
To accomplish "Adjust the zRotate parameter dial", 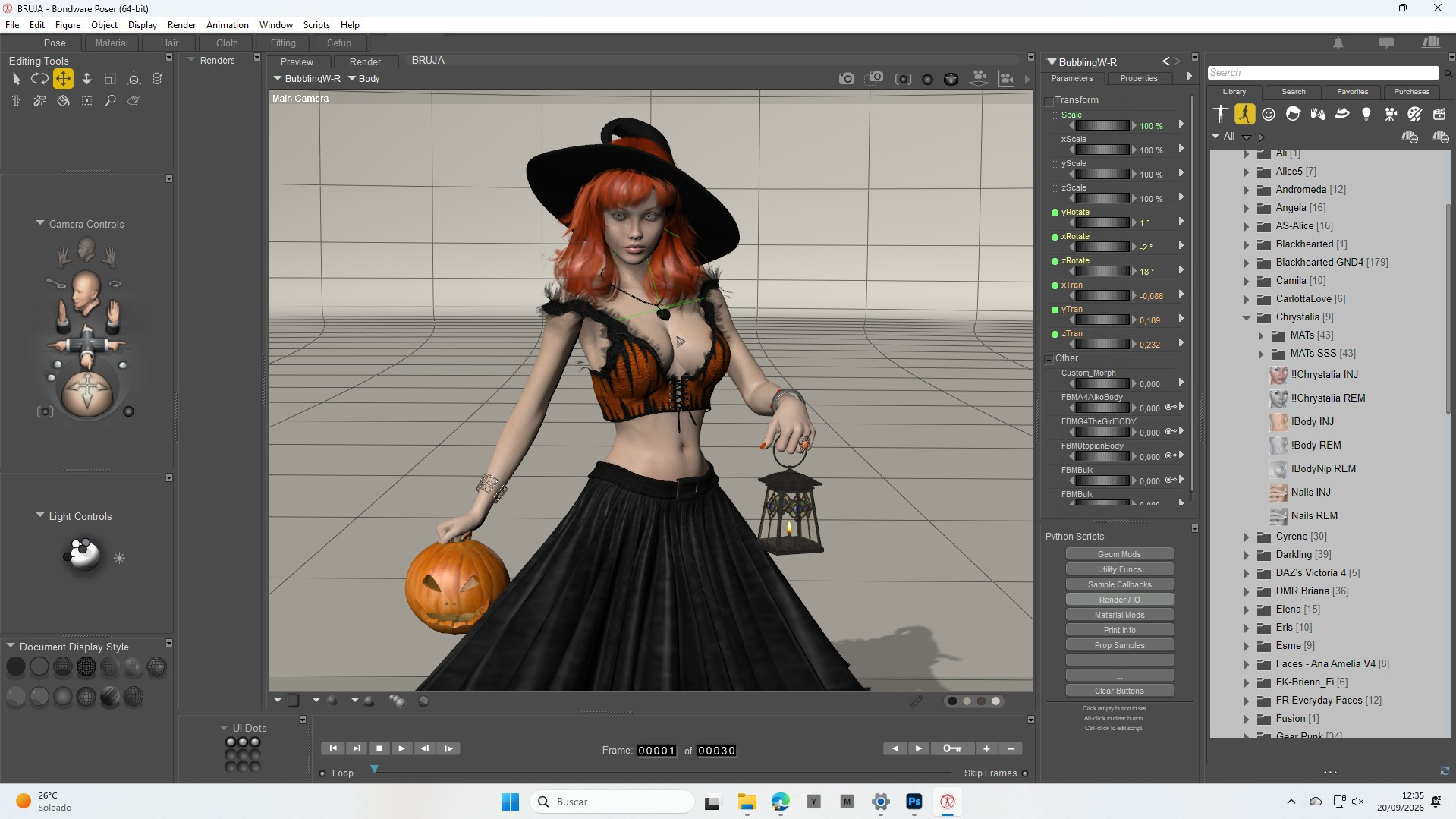I will coord(1102,271).
